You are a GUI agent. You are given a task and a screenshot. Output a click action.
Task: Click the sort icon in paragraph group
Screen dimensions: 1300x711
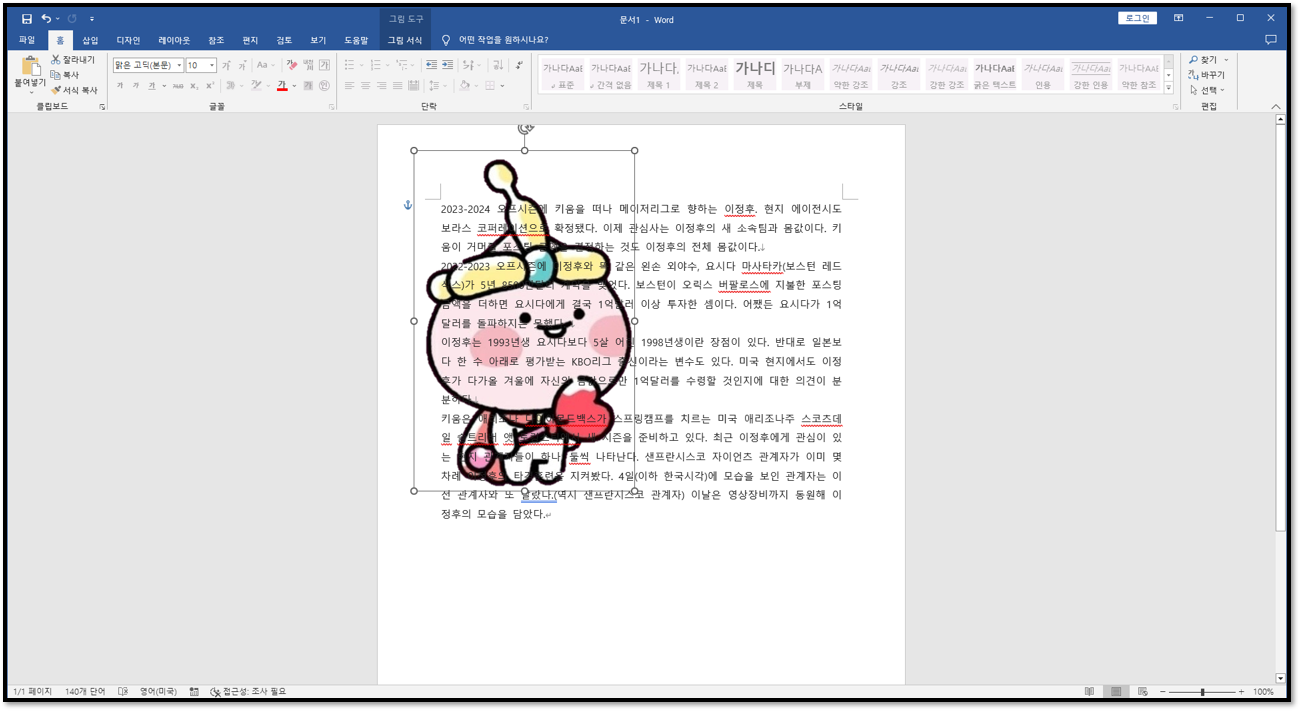point(497,65)
